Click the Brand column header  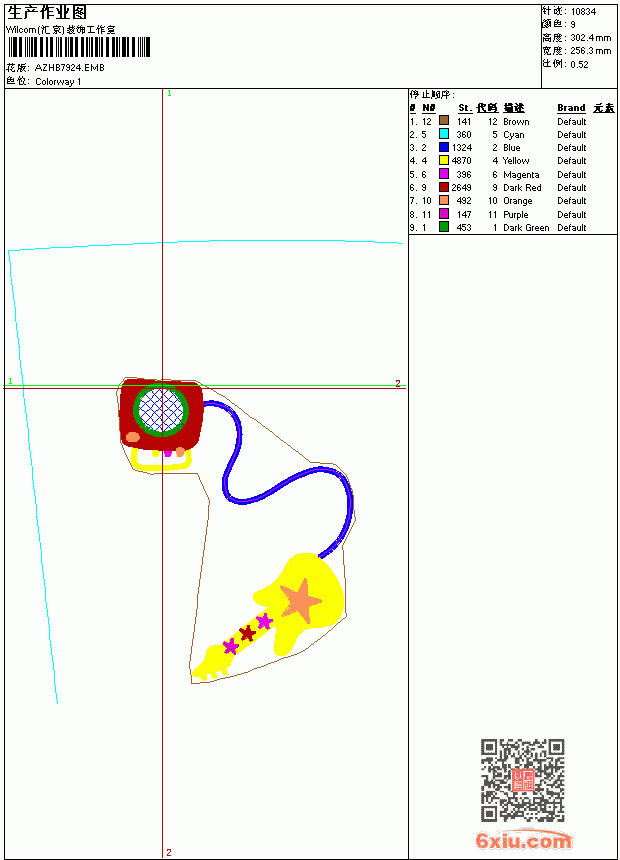pos(571,108)
